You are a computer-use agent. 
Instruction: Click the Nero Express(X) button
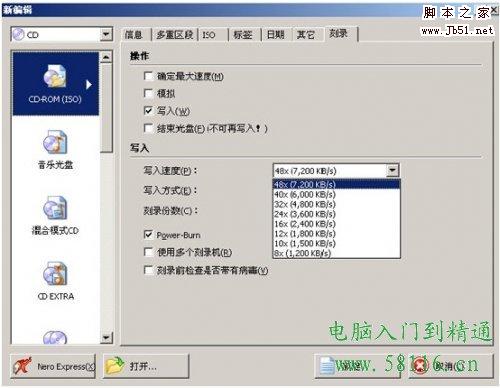[53, 366]
